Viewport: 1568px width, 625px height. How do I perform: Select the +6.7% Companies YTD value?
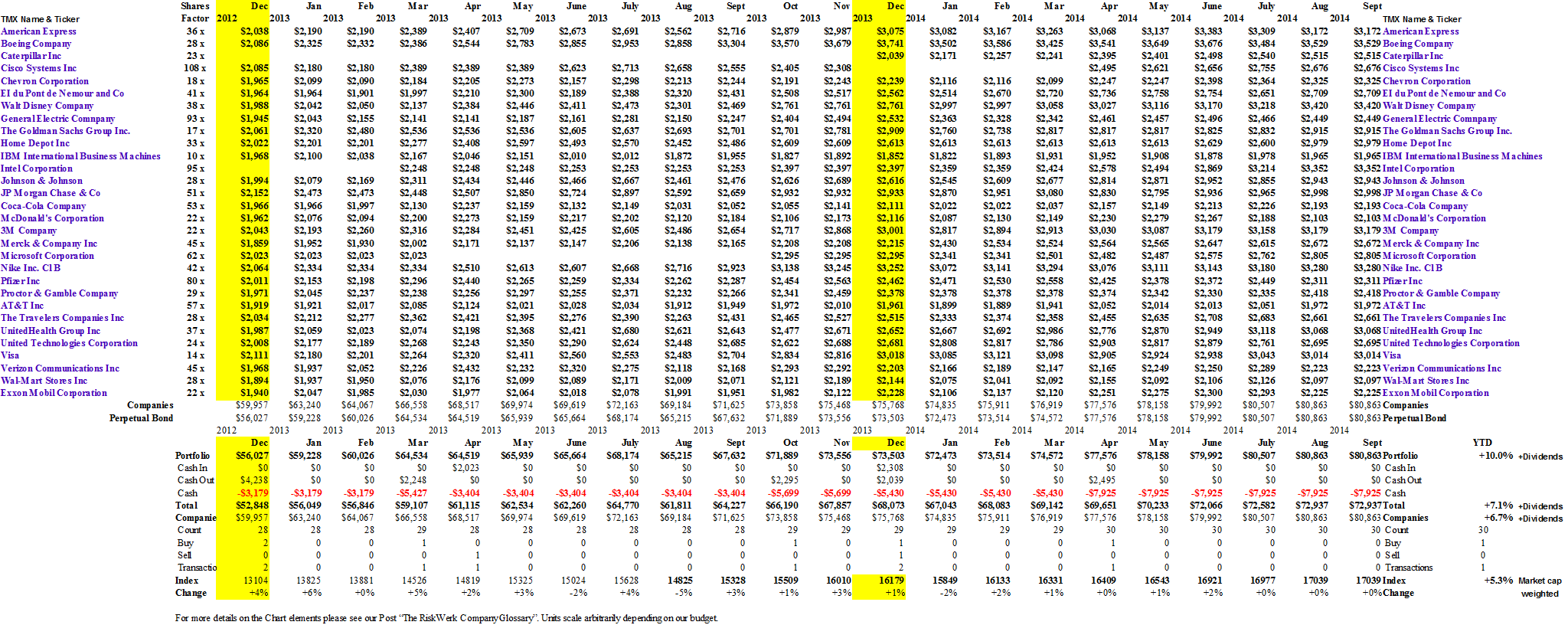pyautogui.click(x=1498, y=518)
